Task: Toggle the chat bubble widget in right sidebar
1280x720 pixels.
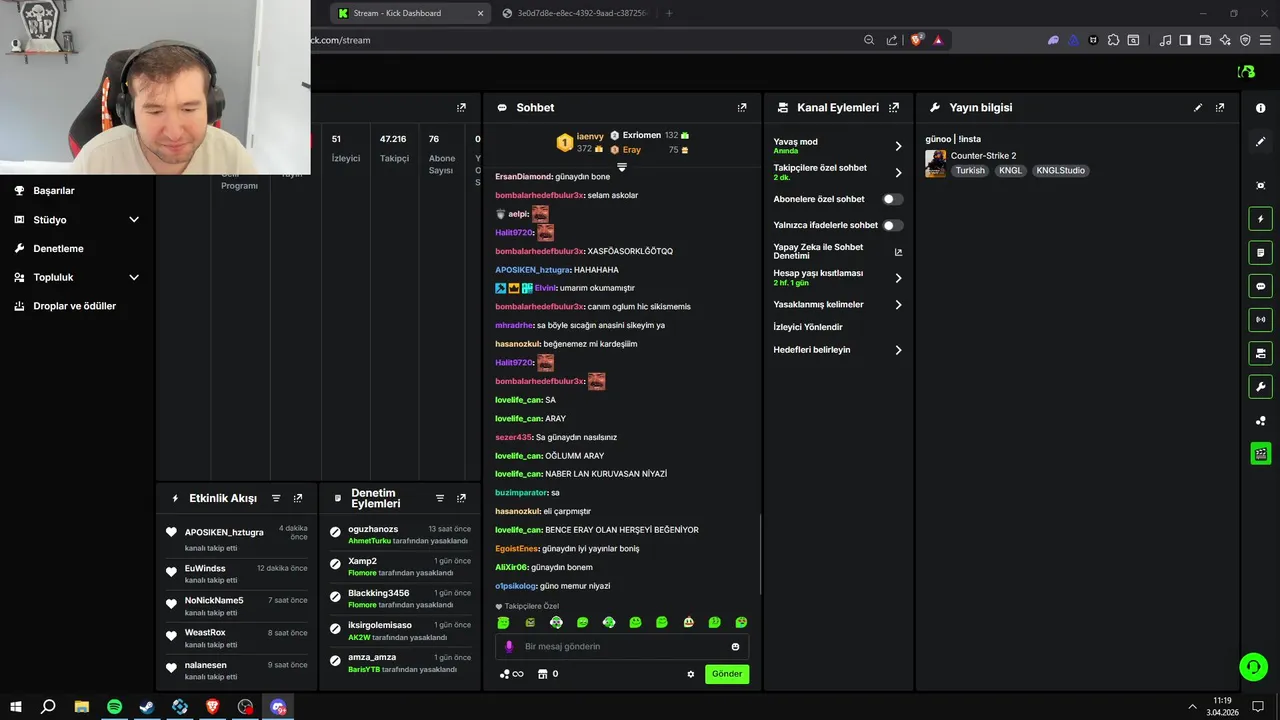Action: (1260, 286)
